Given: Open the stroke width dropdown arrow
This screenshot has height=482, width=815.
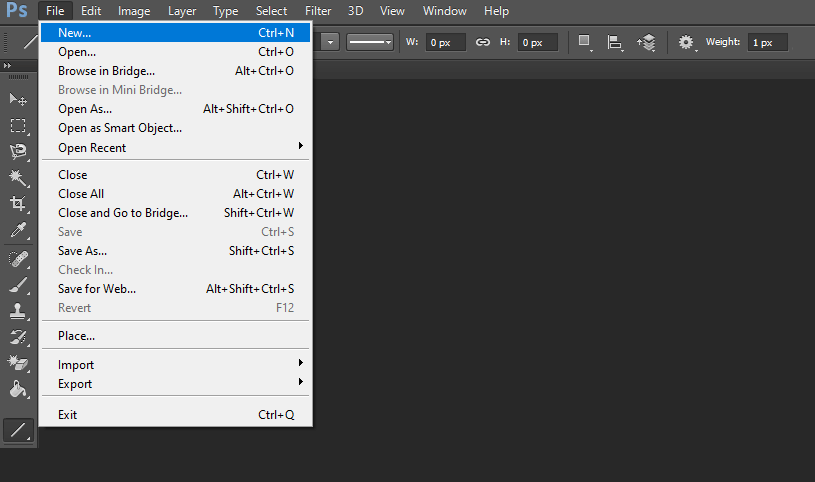Looking at the screenshot, I should 330,42.
